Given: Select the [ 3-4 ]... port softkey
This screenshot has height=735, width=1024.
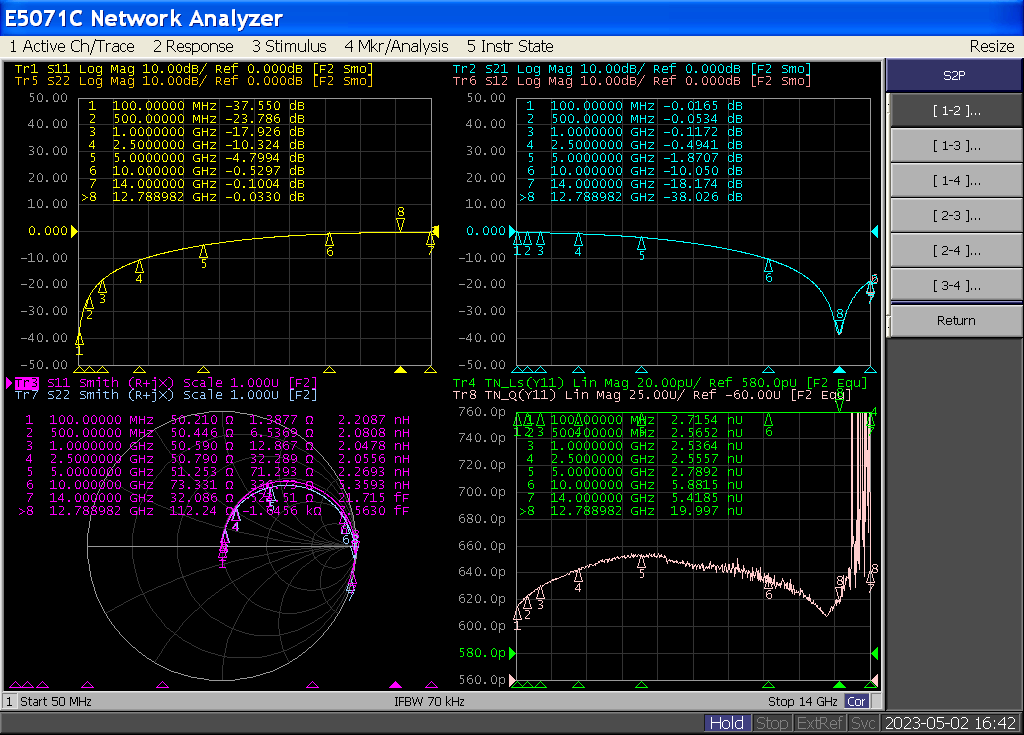Looking at the screenshot, I should (955, 286).
